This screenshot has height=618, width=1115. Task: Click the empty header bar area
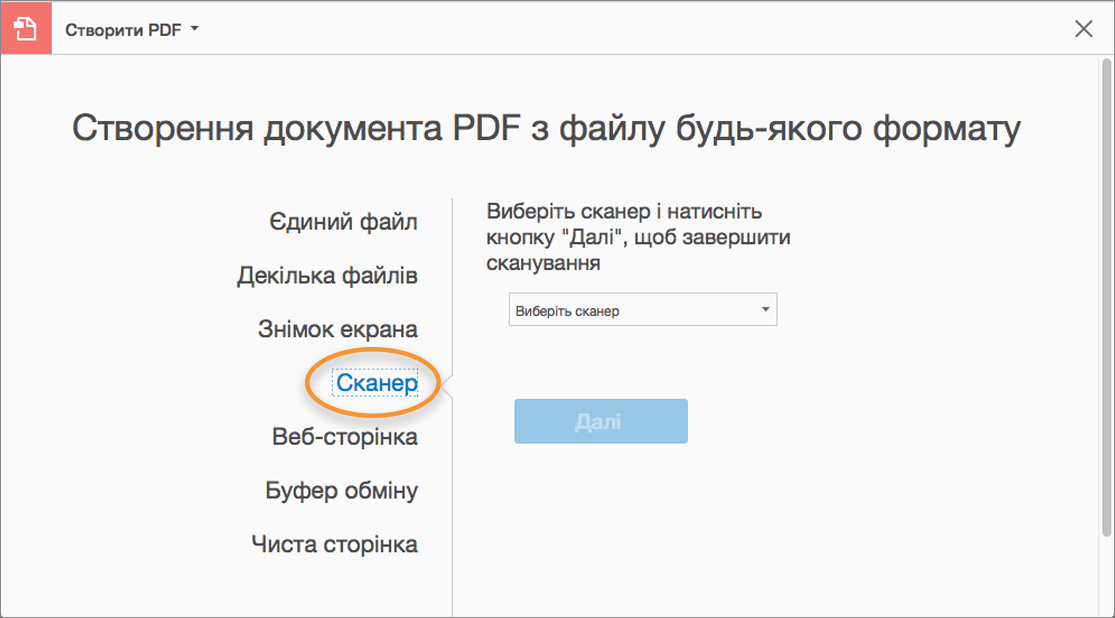click(640, 29)
